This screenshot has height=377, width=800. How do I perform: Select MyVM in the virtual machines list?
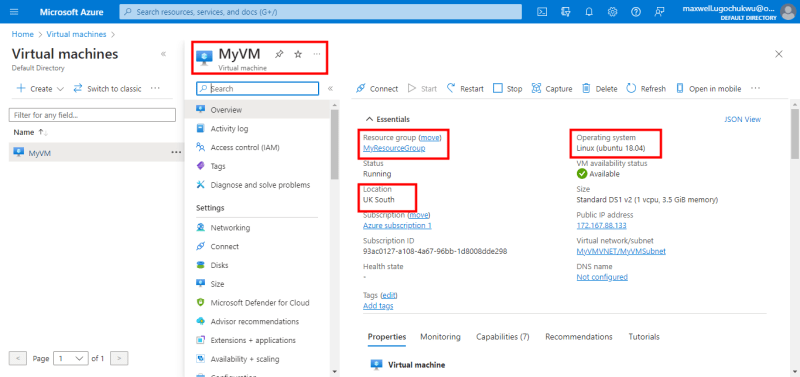click(x=39, y=153)
